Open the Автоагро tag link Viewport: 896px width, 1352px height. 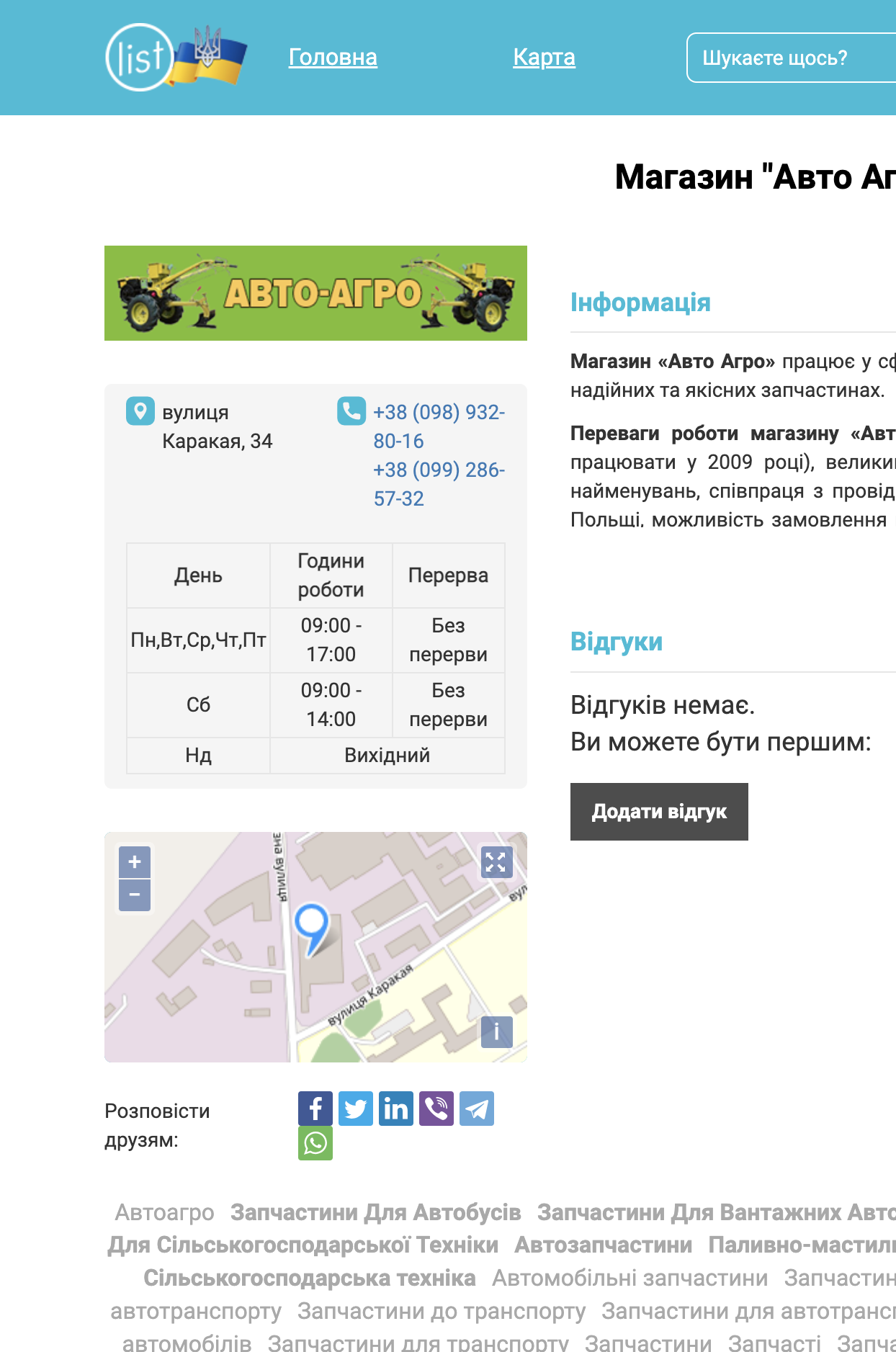click(x=165, y=1212)
